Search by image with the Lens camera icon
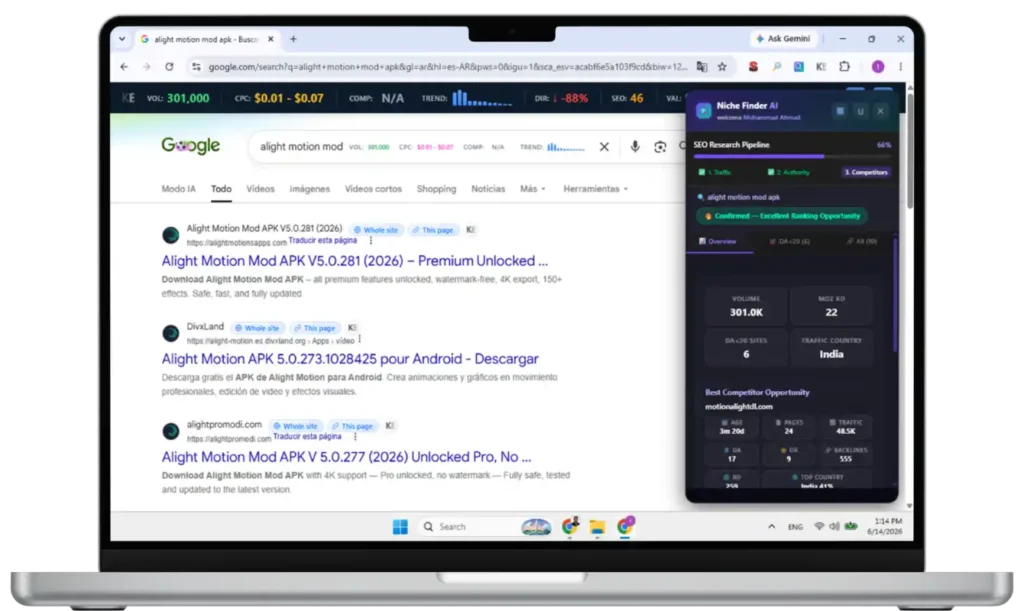Viewport: 1024px width, 611px height. (660, 147)
